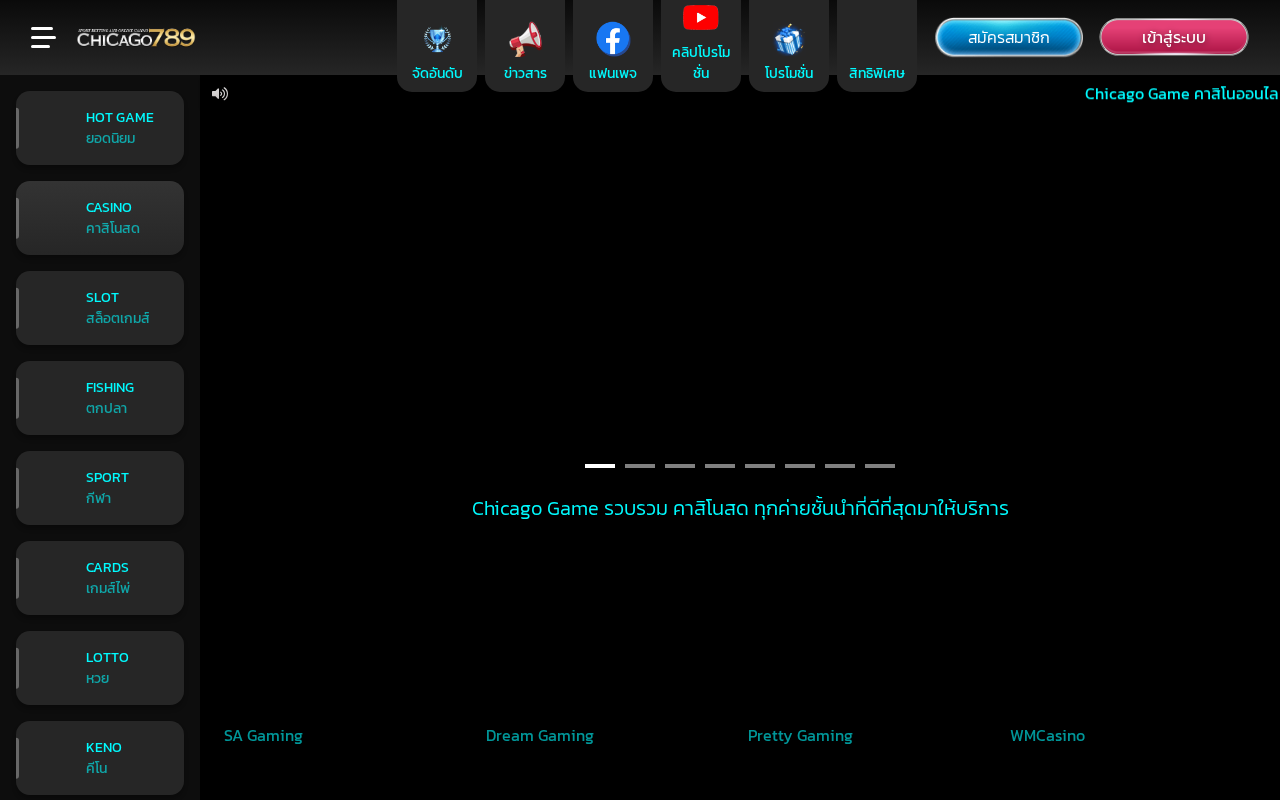Go to fourth banner slide indicator

[x=720, y=466]
